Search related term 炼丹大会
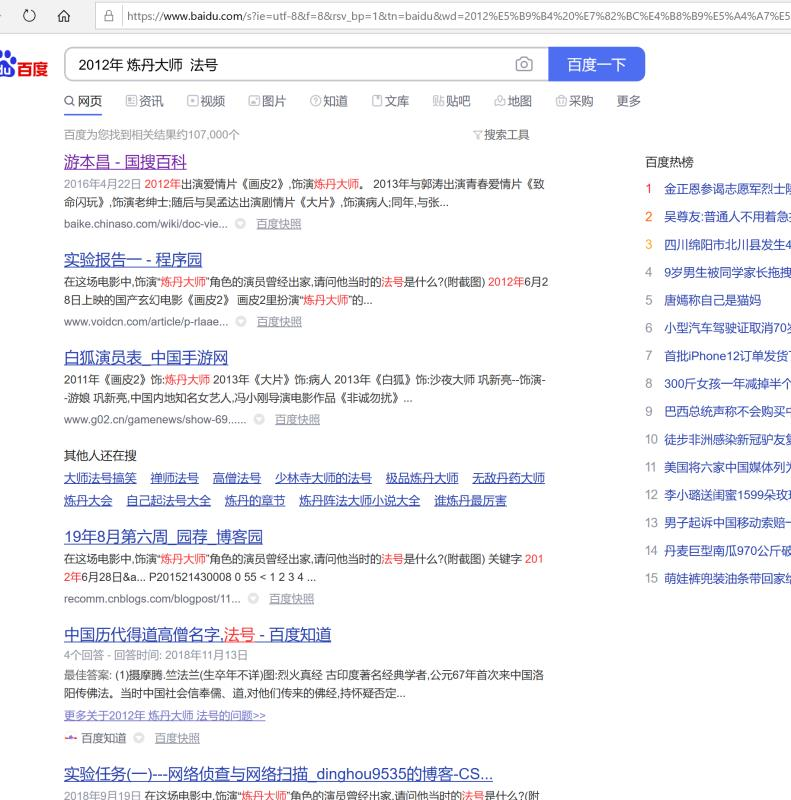The height and width of the screenshot is (800, 791). 88,501
